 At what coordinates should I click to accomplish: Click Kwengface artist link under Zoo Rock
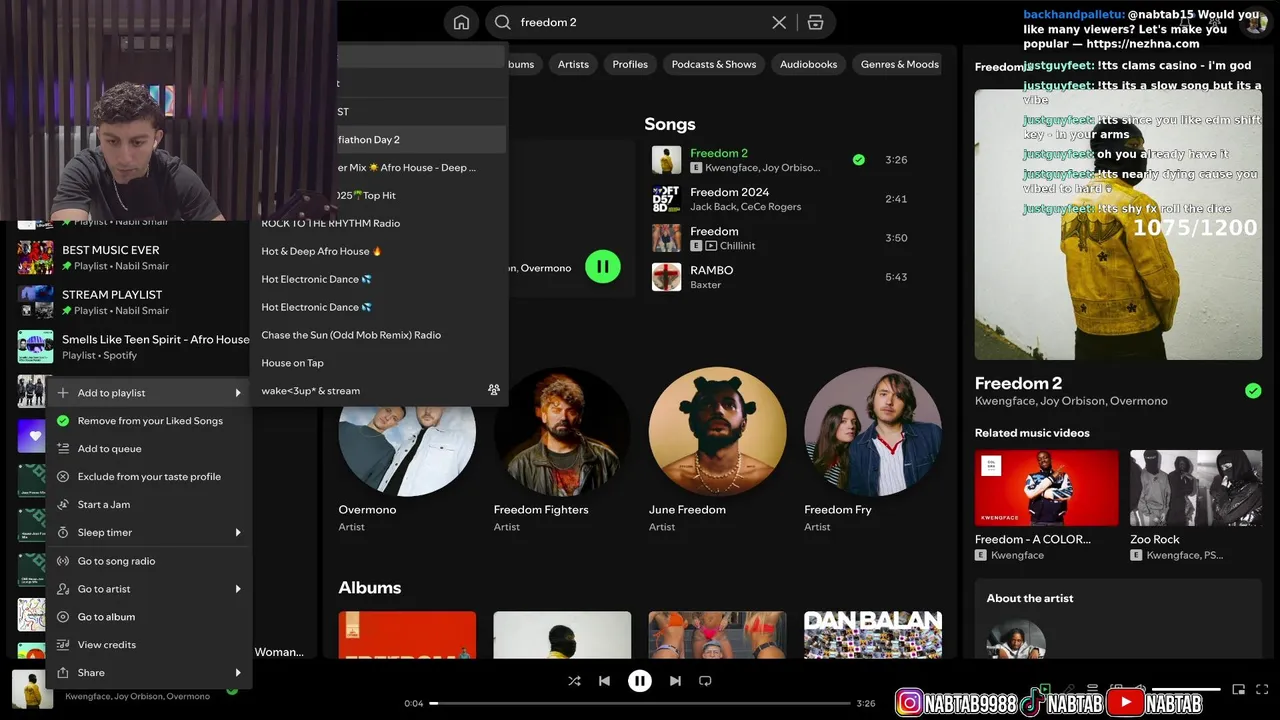pos(1174,555)
